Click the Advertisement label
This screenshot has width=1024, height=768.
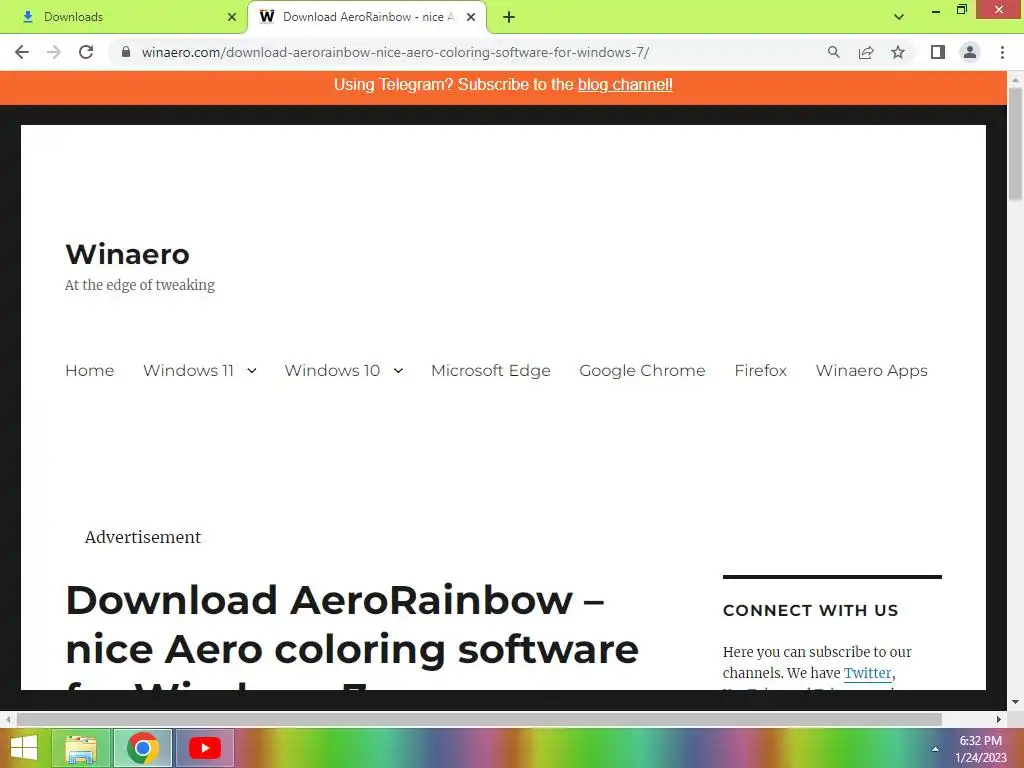click(x=142, y=537)
